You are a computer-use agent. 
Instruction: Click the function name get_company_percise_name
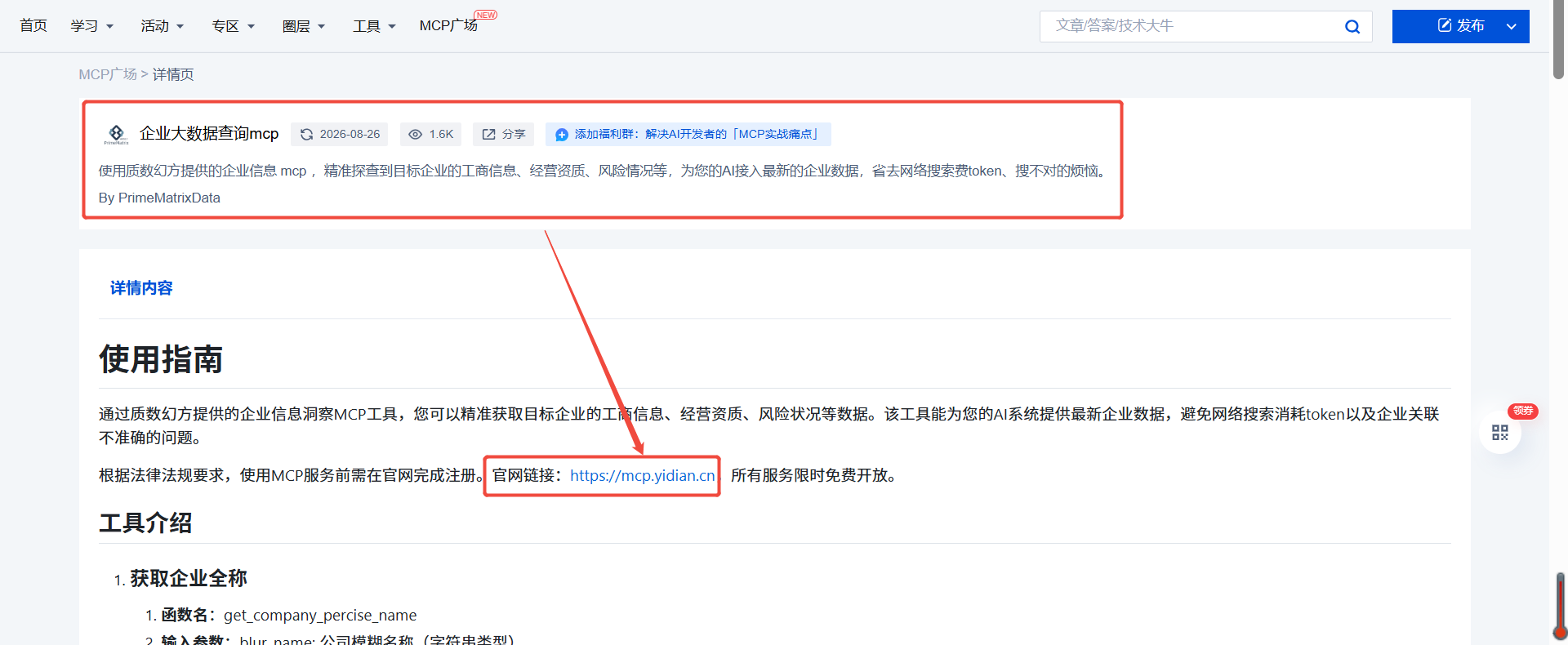[320, 615]
